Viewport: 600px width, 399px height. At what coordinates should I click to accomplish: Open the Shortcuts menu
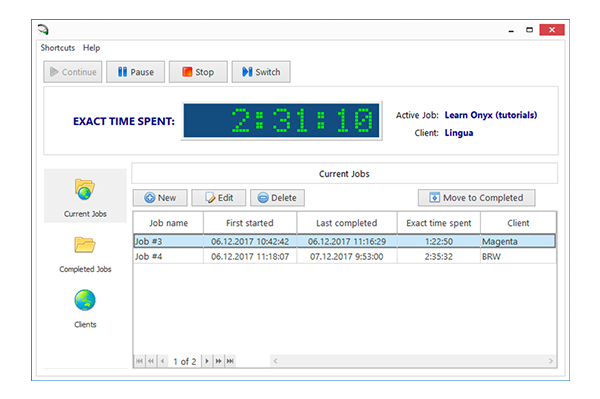[58, 48]
